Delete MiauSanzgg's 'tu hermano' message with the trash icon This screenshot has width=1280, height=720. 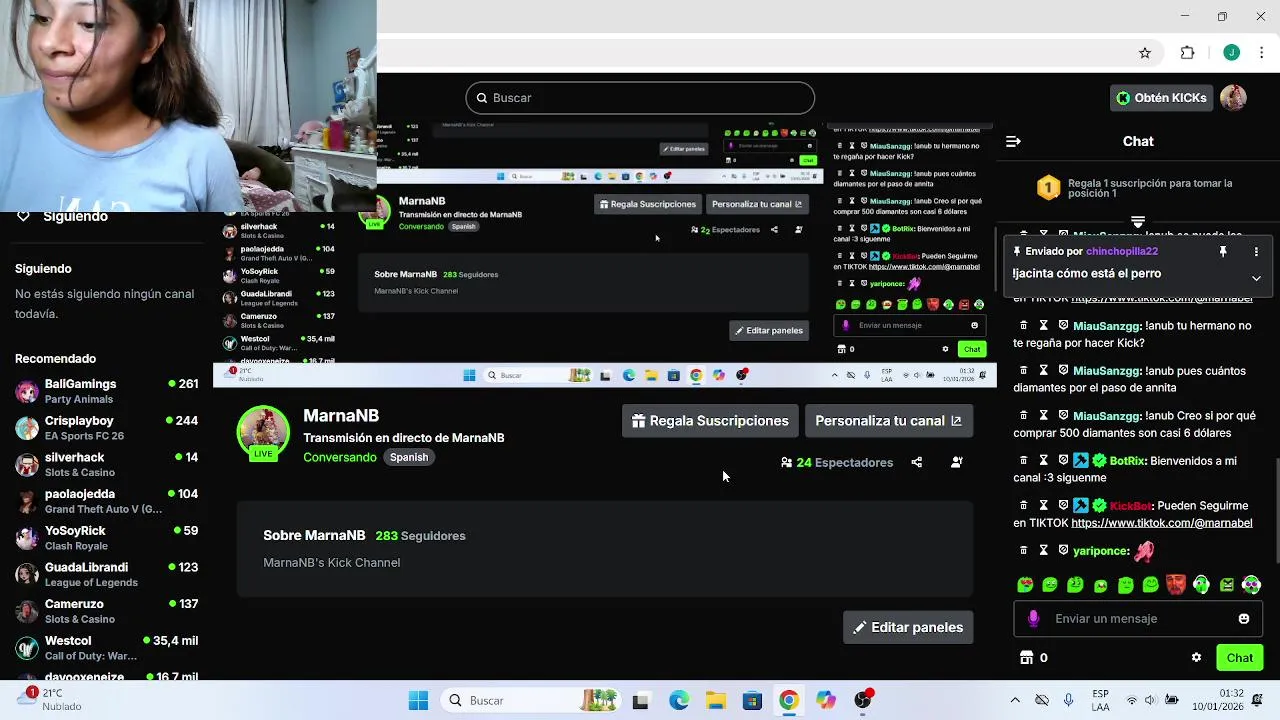click(1023, 326)
